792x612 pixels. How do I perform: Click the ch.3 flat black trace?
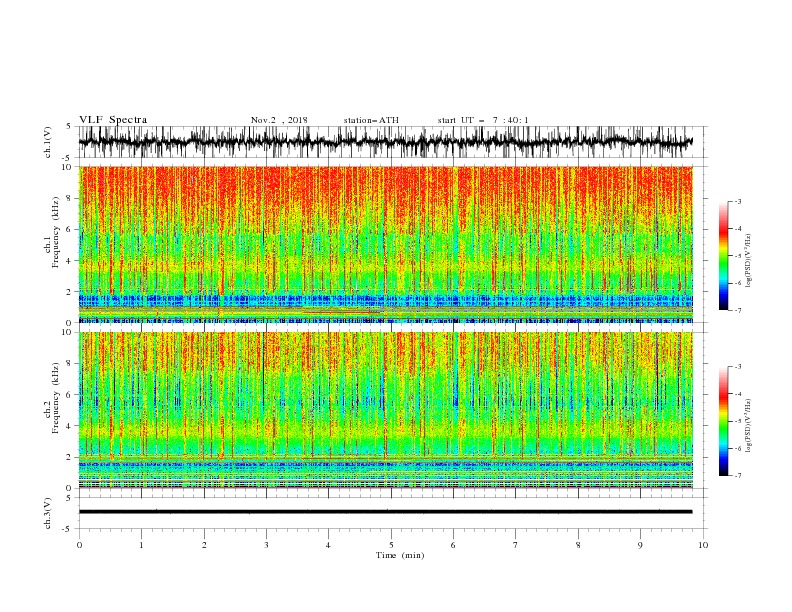coord(385,512)
